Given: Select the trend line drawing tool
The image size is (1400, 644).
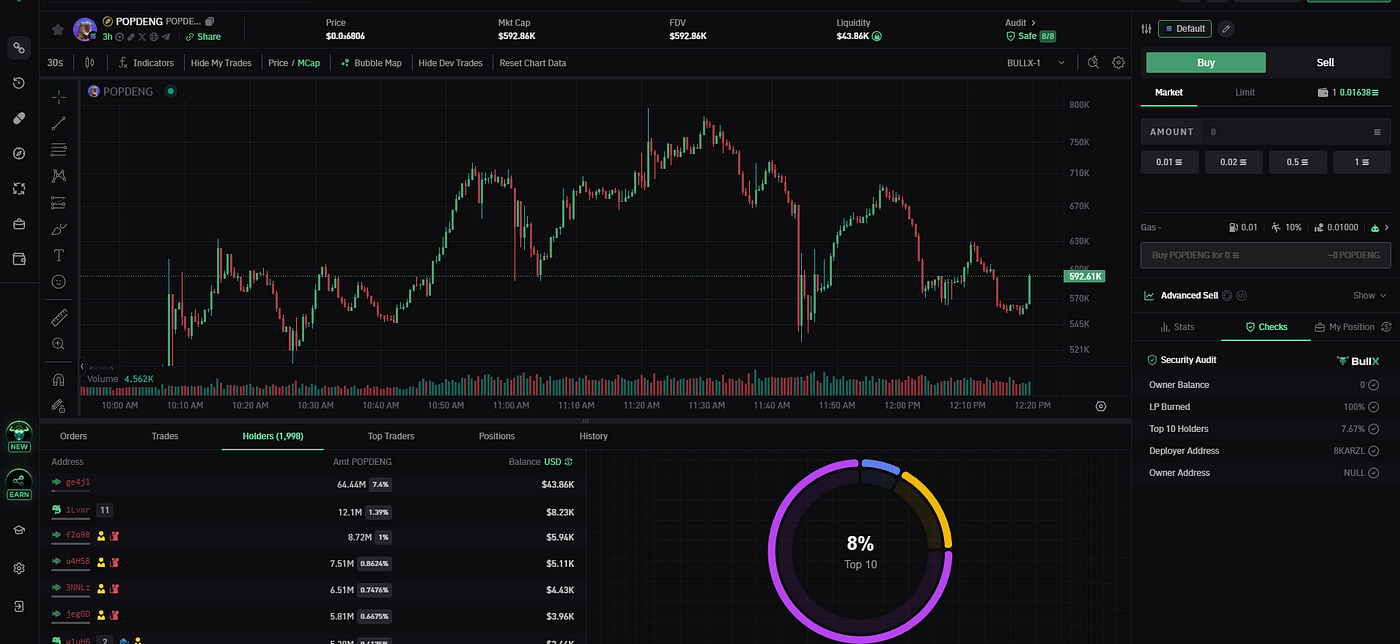Looking at the screenshot, I should point(59,123).
